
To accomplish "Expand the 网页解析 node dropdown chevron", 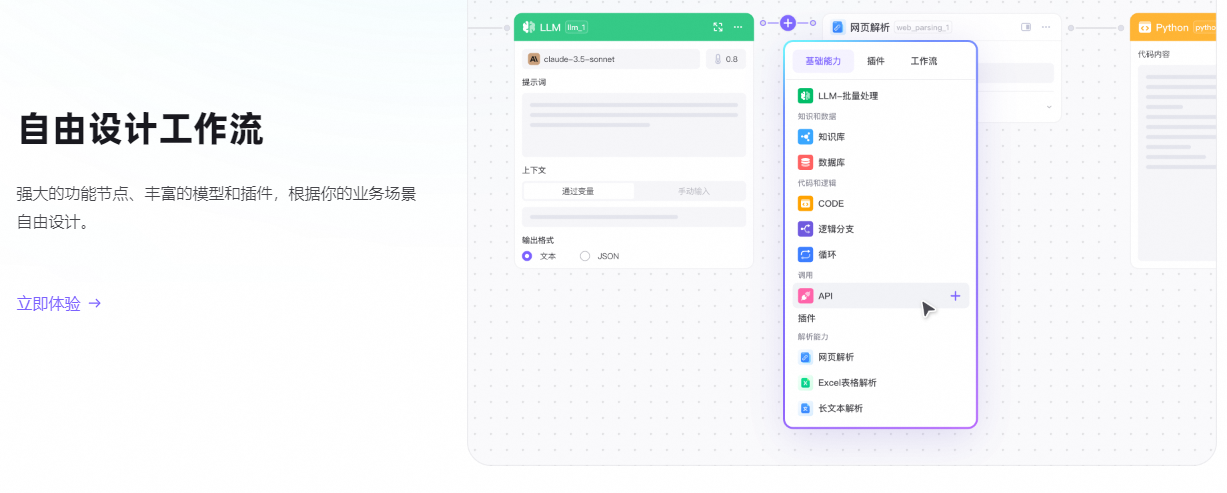I will pyautogui.click(x=1049, y=106).
